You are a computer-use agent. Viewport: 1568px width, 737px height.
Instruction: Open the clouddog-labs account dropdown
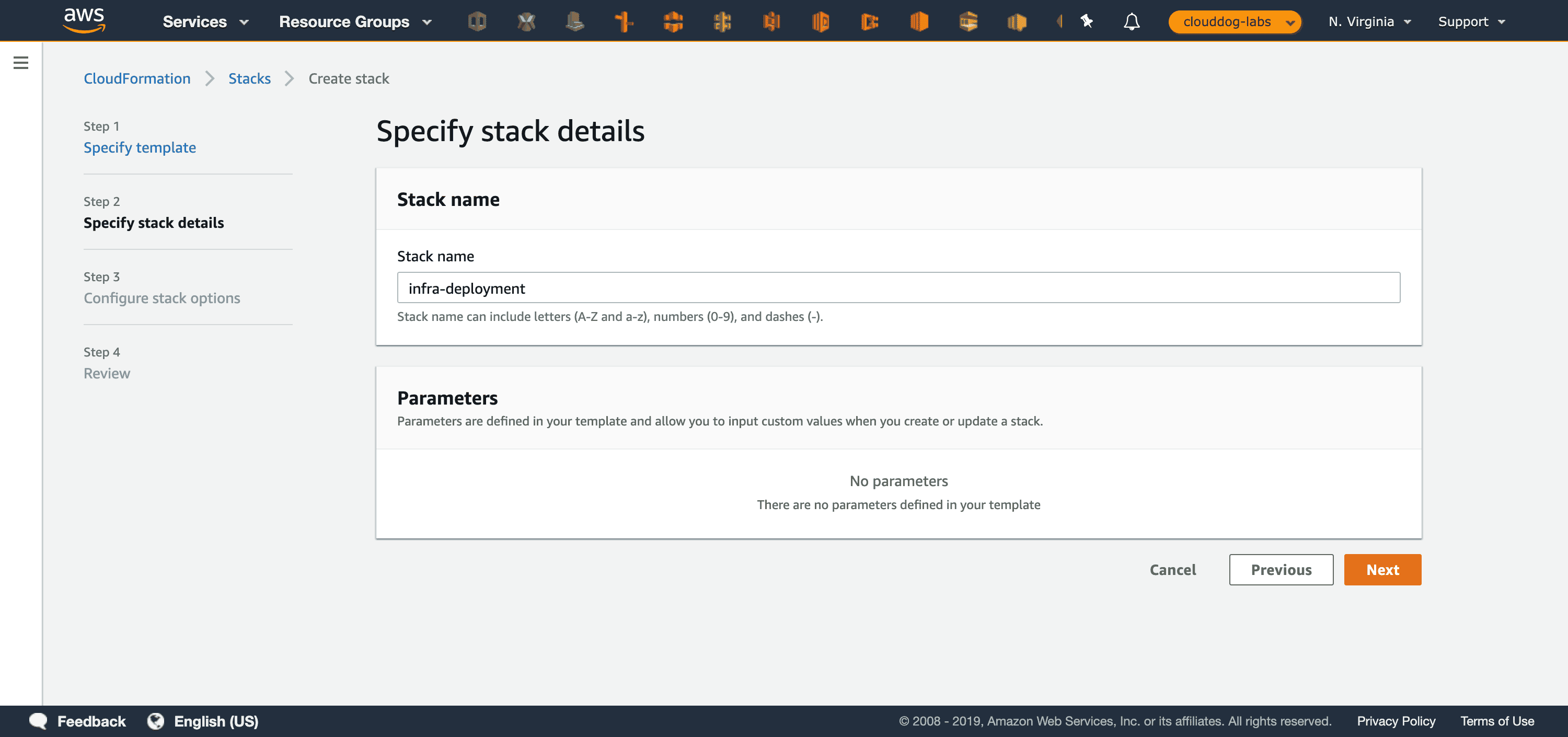[1235, 22]
